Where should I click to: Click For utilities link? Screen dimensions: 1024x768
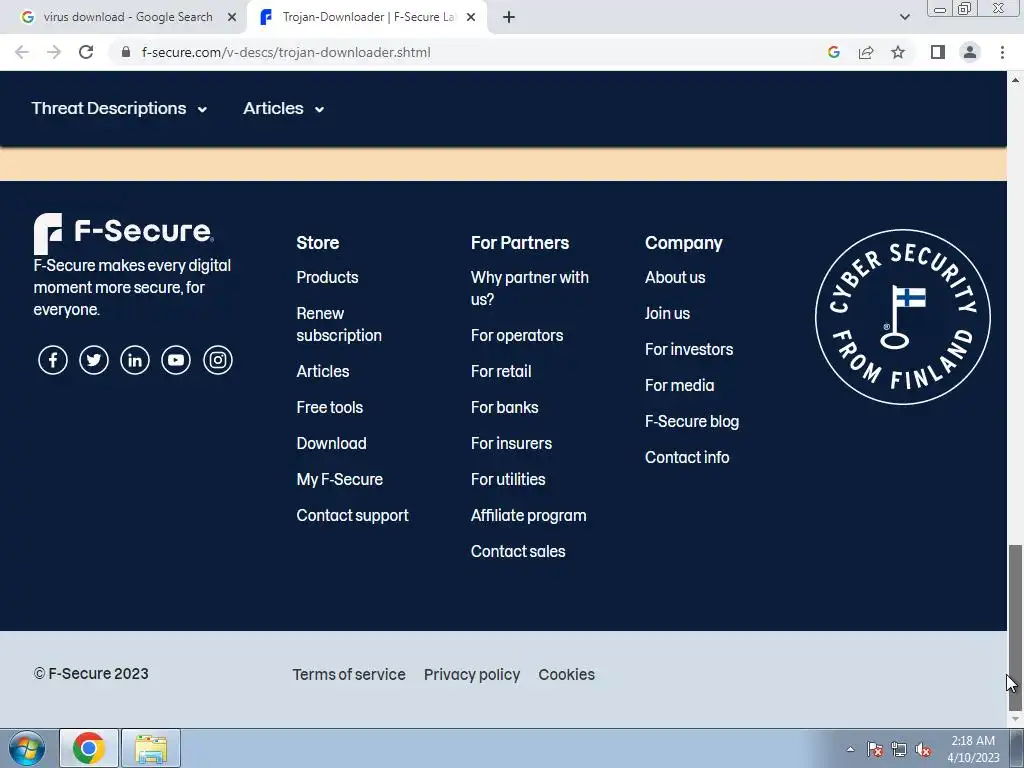pos(508,479)
